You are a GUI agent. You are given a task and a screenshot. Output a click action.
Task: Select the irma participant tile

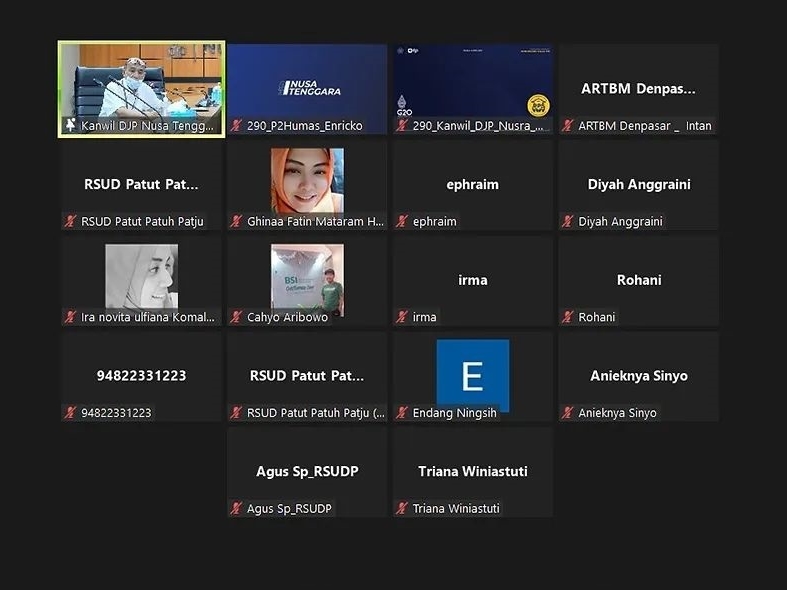[472, 280]
